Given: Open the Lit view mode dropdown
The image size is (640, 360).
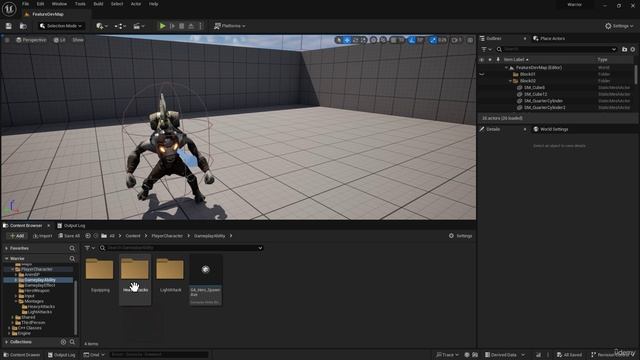Looking at the screenshot, I should pos(60,40).
